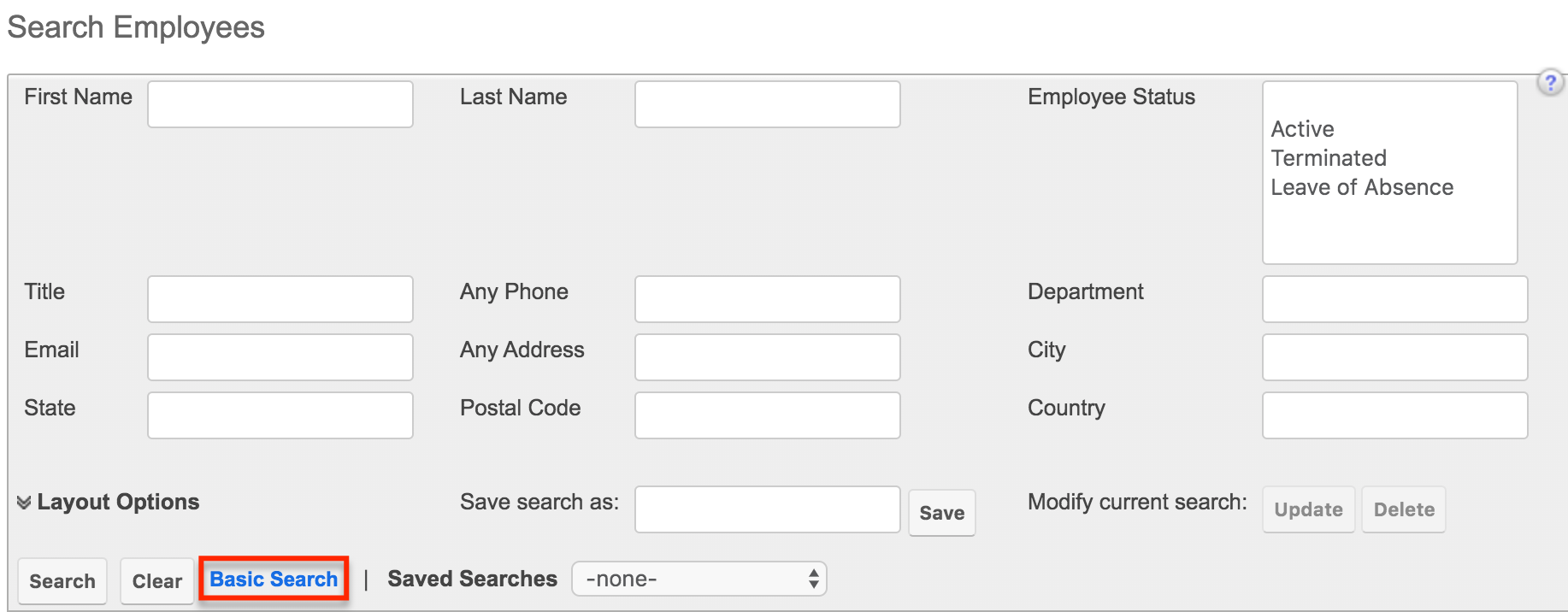Delete the current saved search
The width and height of the screenshot is (1568, 612).
click(1403, 509)
